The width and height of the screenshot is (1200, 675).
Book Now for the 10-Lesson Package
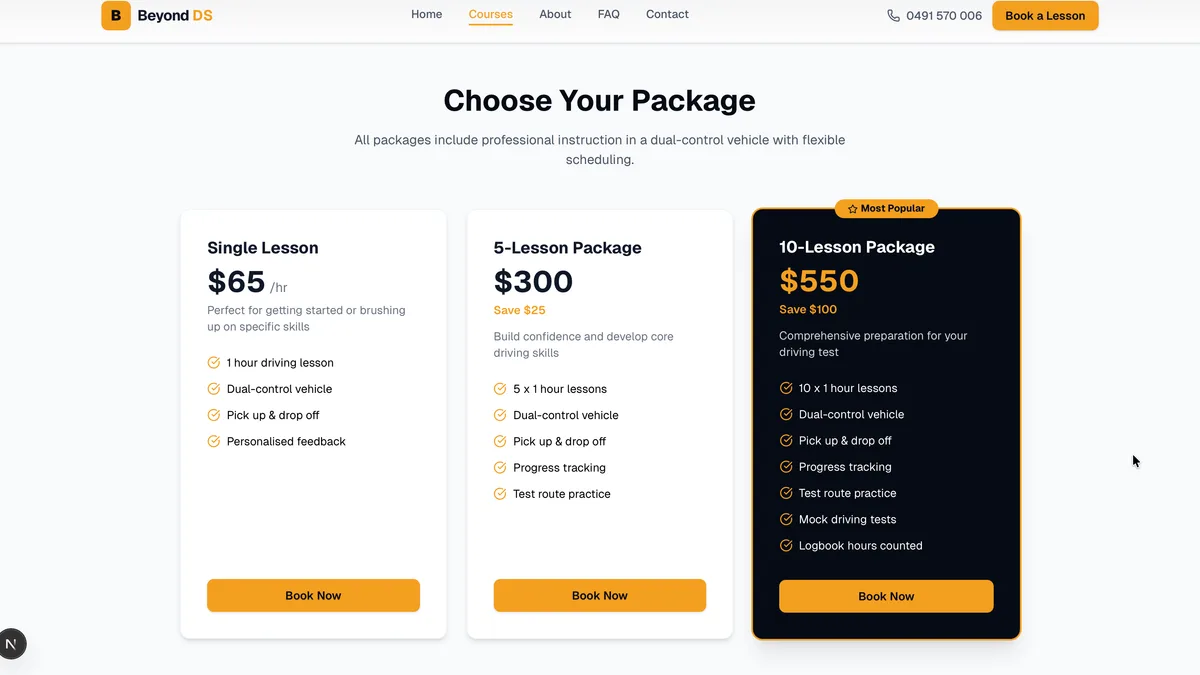[x=886, y=596]
